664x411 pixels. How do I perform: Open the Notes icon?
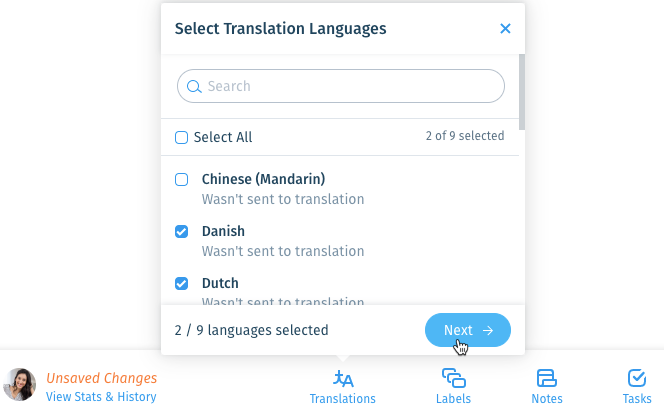(x=547, y=378)
